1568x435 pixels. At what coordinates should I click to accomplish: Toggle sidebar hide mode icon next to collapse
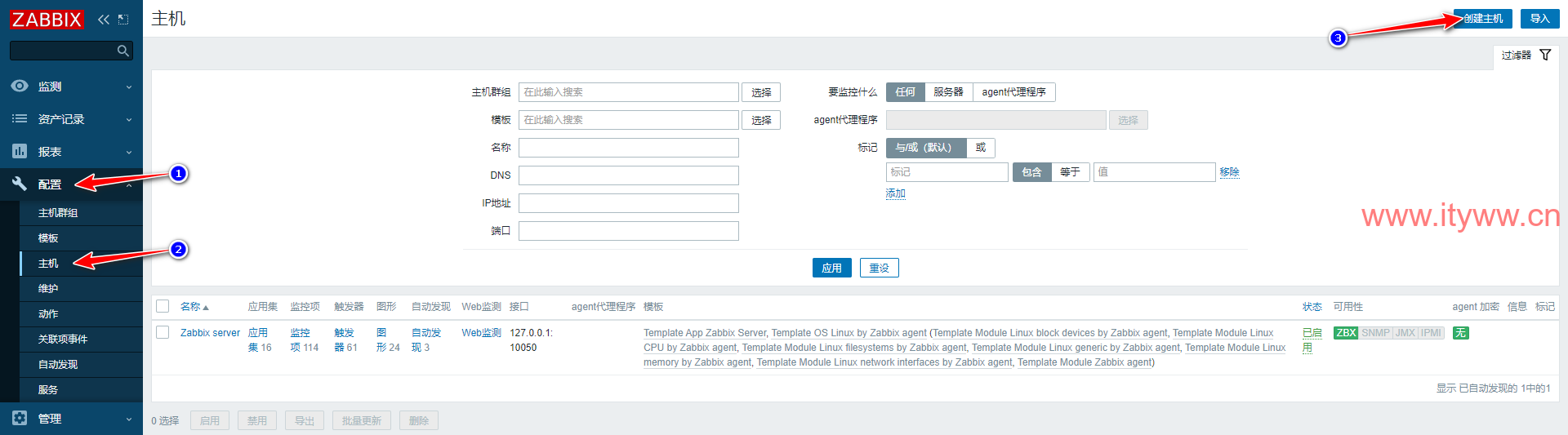click(123, 19)
